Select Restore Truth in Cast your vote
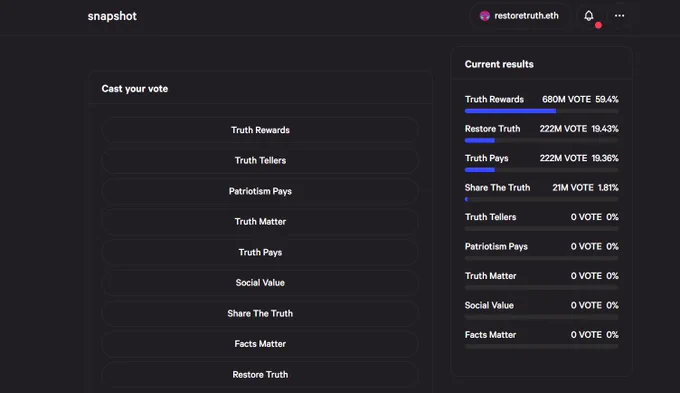This screenshot has width=680, height=393. click(x=260, y=375)
